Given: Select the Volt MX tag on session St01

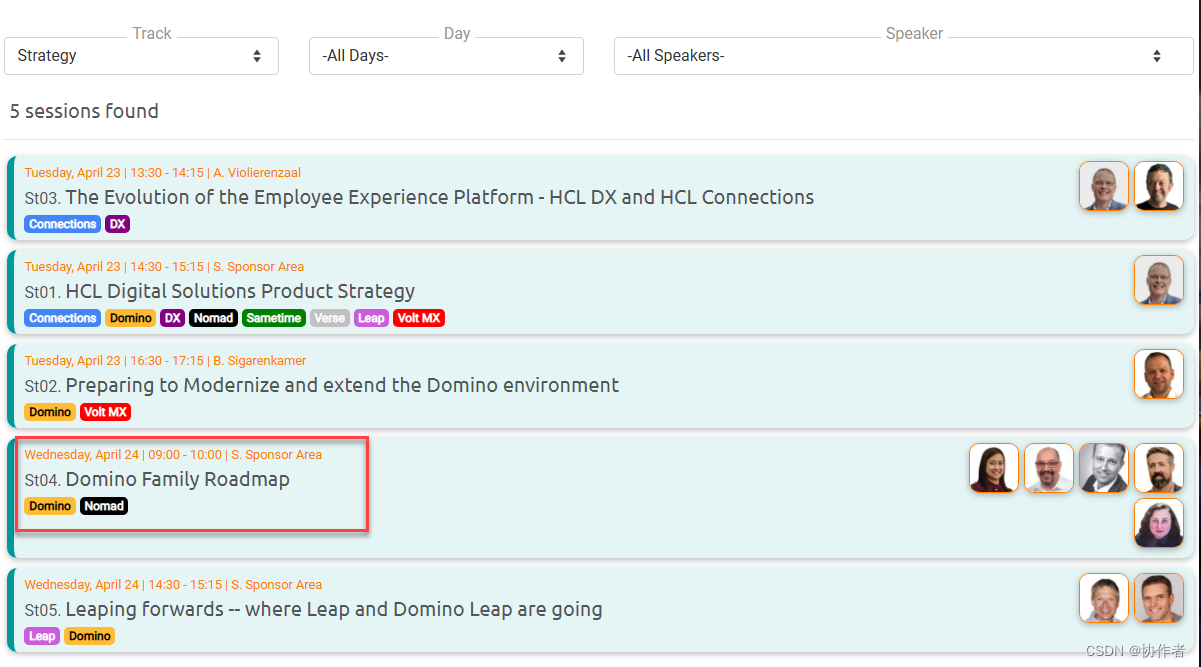Looking at the screenshot, I should click(420, 318).
